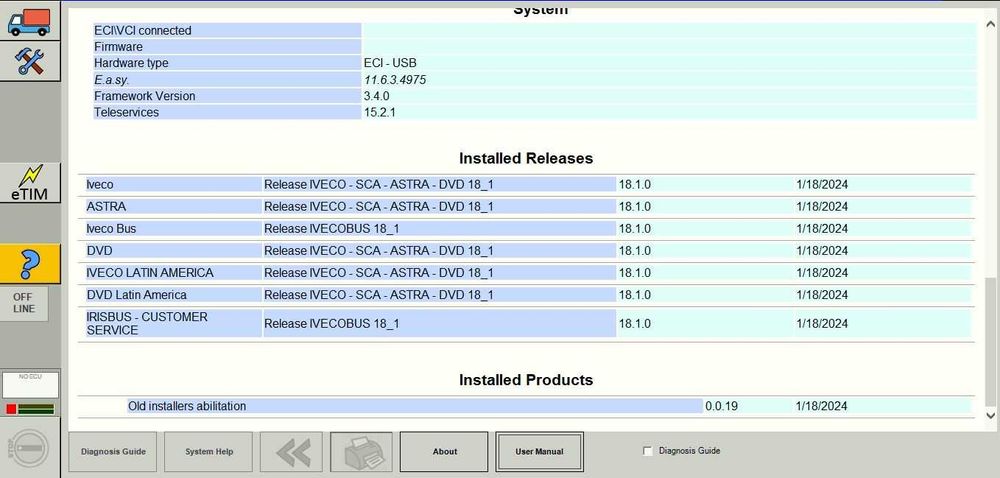The height and width of the screenshot is (478, 1000).
Task: Click the ECI - USB value
Action: tap(390, 63)
